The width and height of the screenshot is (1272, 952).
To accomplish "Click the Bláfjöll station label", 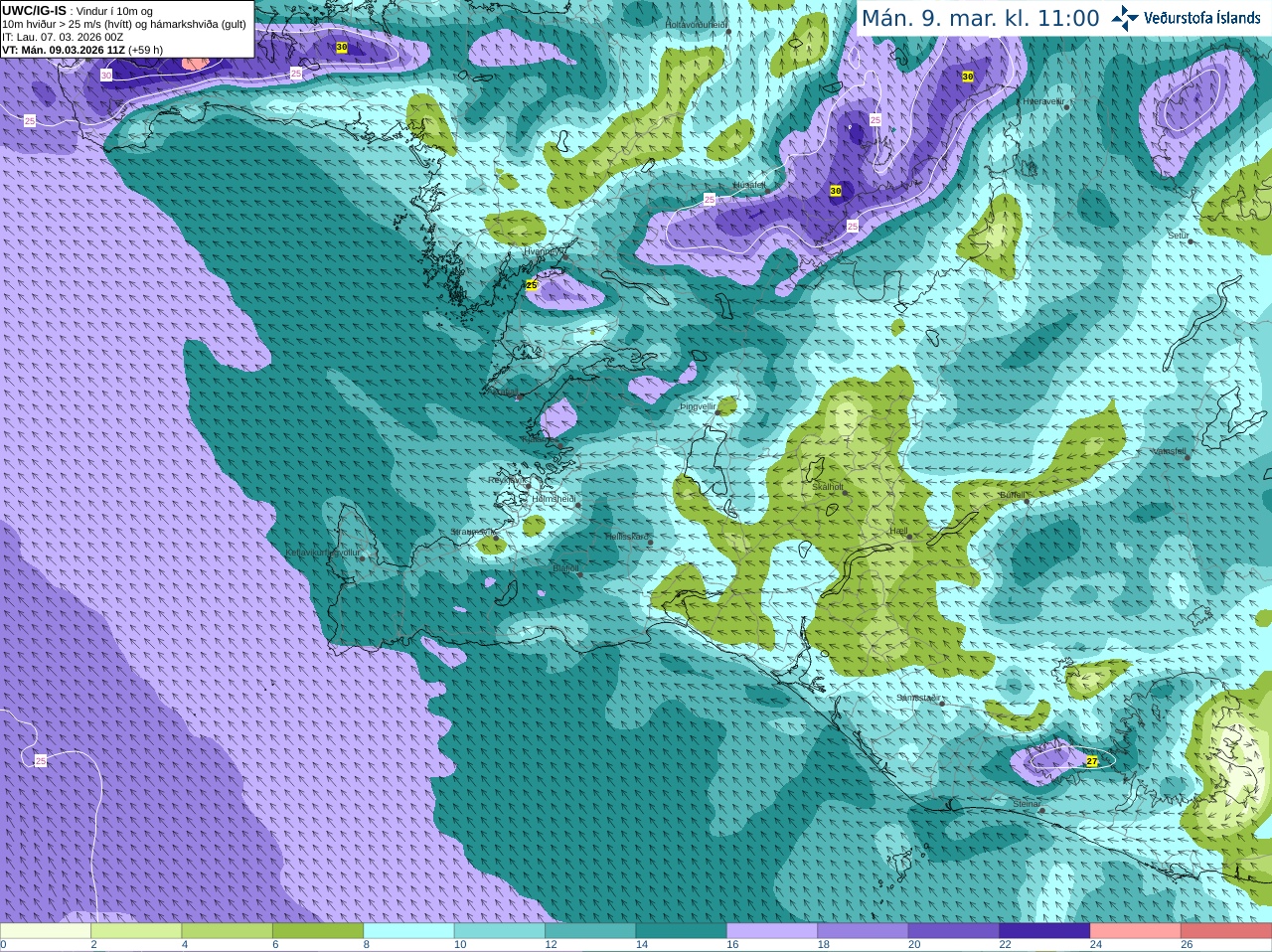I will click(x=565, y=567).
